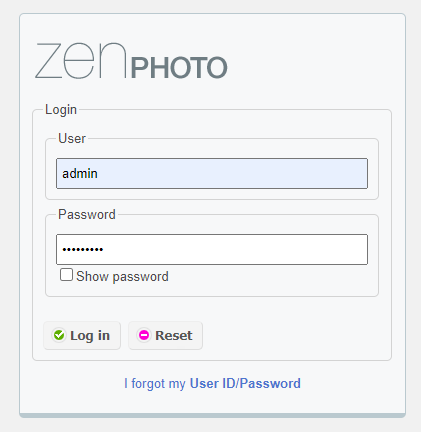Click the "admin" text in User field

[80, 174]
